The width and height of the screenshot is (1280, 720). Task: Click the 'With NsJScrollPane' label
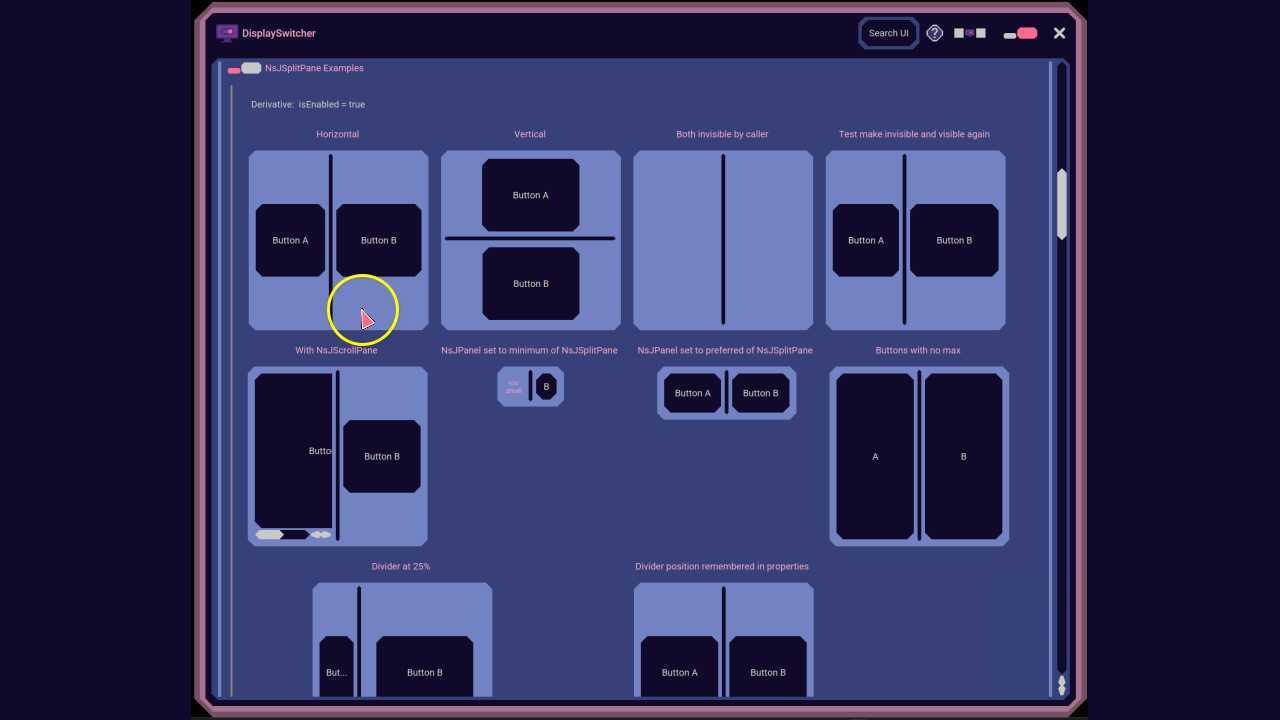(x=336, y=350)
